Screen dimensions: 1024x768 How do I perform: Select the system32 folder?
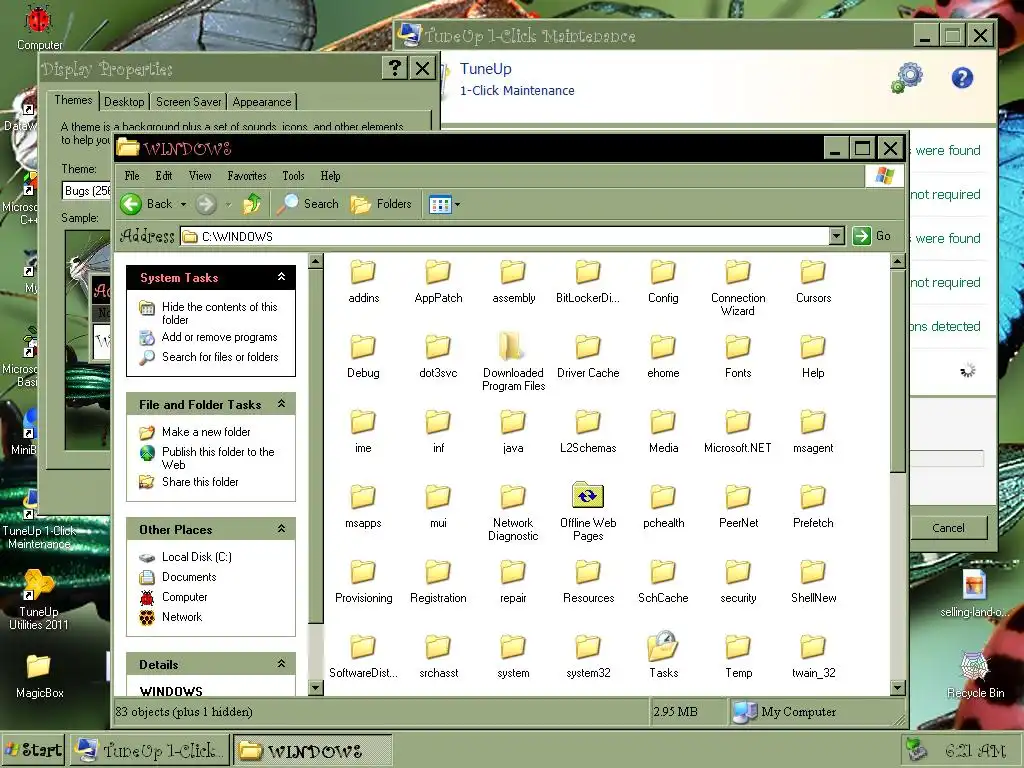click(x=588, y=657)
